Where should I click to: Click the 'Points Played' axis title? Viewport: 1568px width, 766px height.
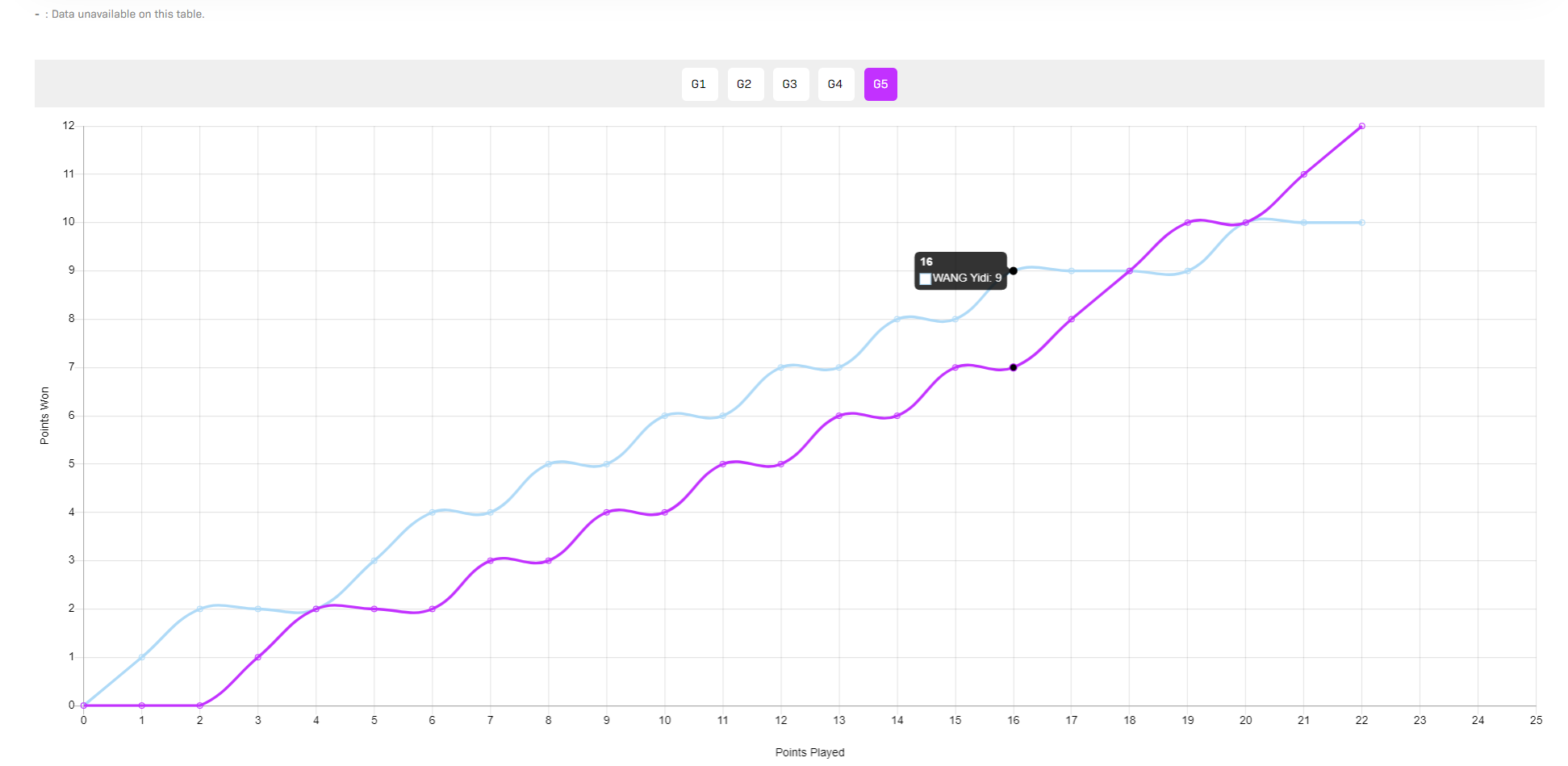(809, 752)
